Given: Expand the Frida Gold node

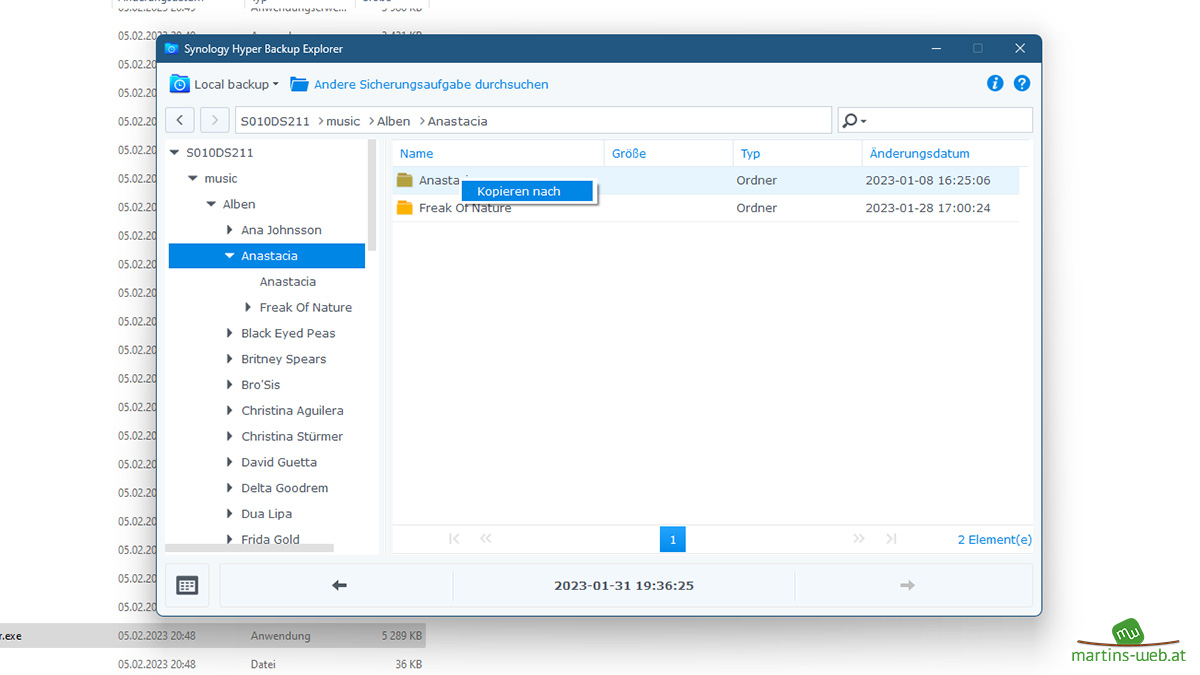Looking at the screenshot, I should coord(230,540).
